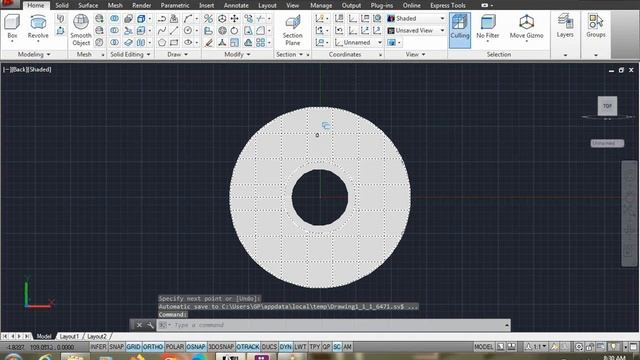640x360 pixels.
Task: Open the Solid ribbon tab
Action: tap(62, 5)
